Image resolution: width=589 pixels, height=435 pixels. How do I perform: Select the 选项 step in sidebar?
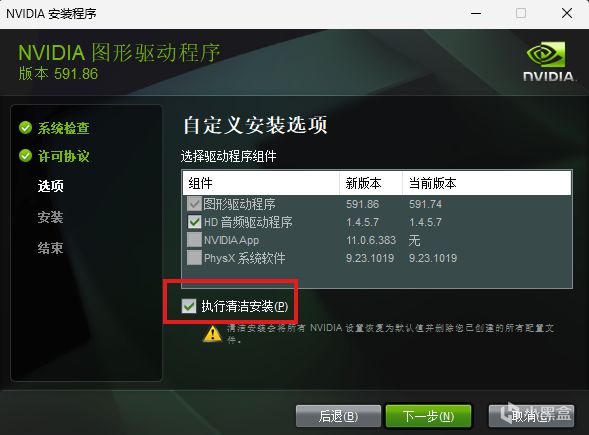pyautogui.click(x=51, y=186)
